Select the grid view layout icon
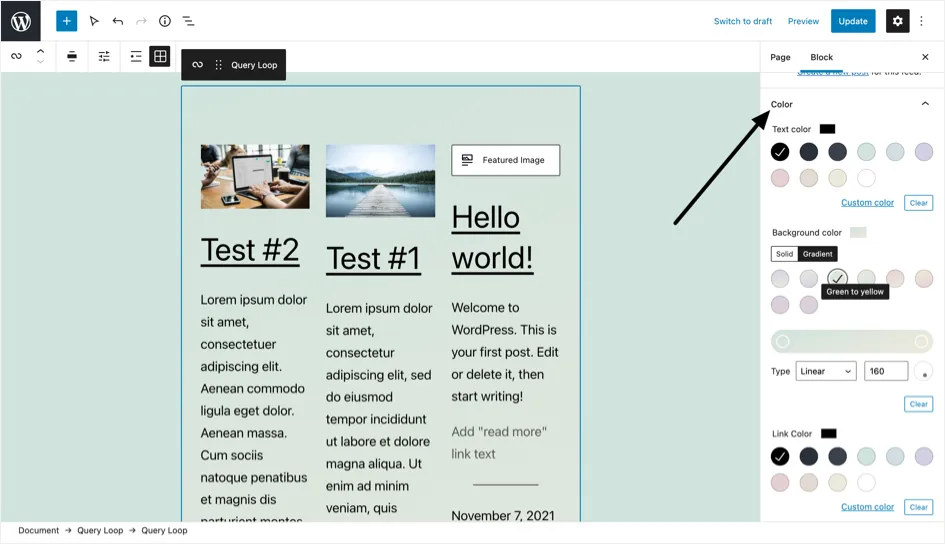945x544 pixels. [160, 57]
